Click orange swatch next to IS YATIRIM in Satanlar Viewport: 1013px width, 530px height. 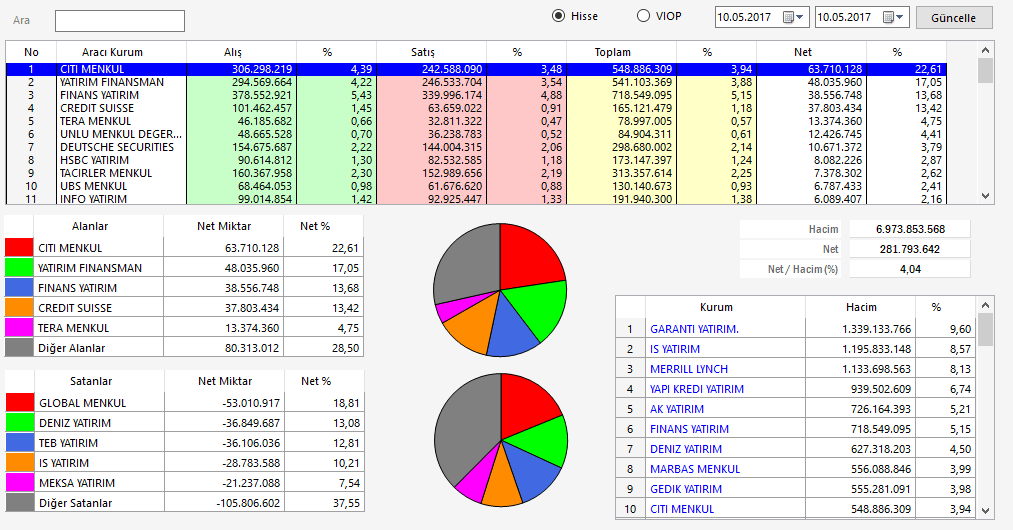tap(19, 463)
